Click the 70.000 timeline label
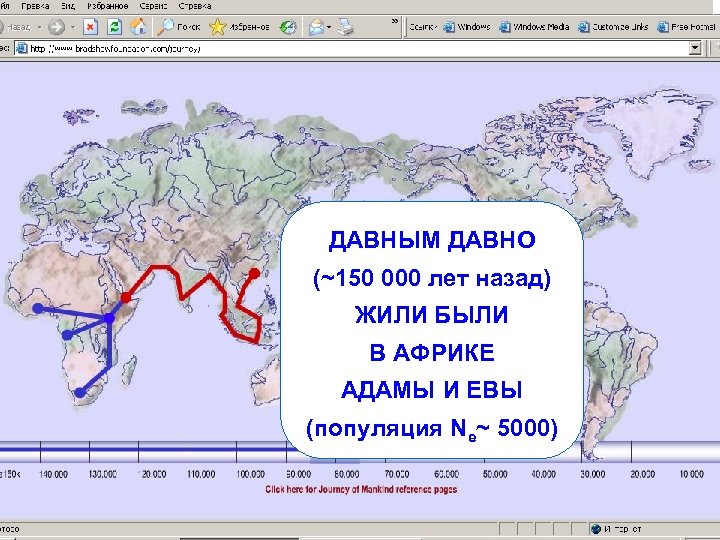 397,474
